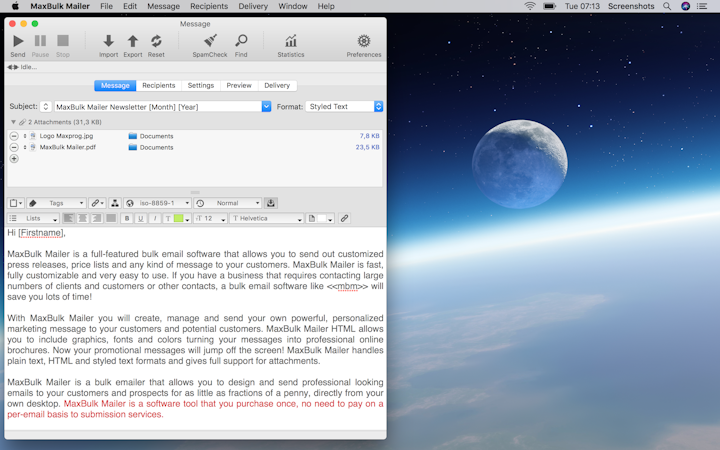Click the stepper next to Subject label
The width and height of the screenshot is (720, 450).
45,107
